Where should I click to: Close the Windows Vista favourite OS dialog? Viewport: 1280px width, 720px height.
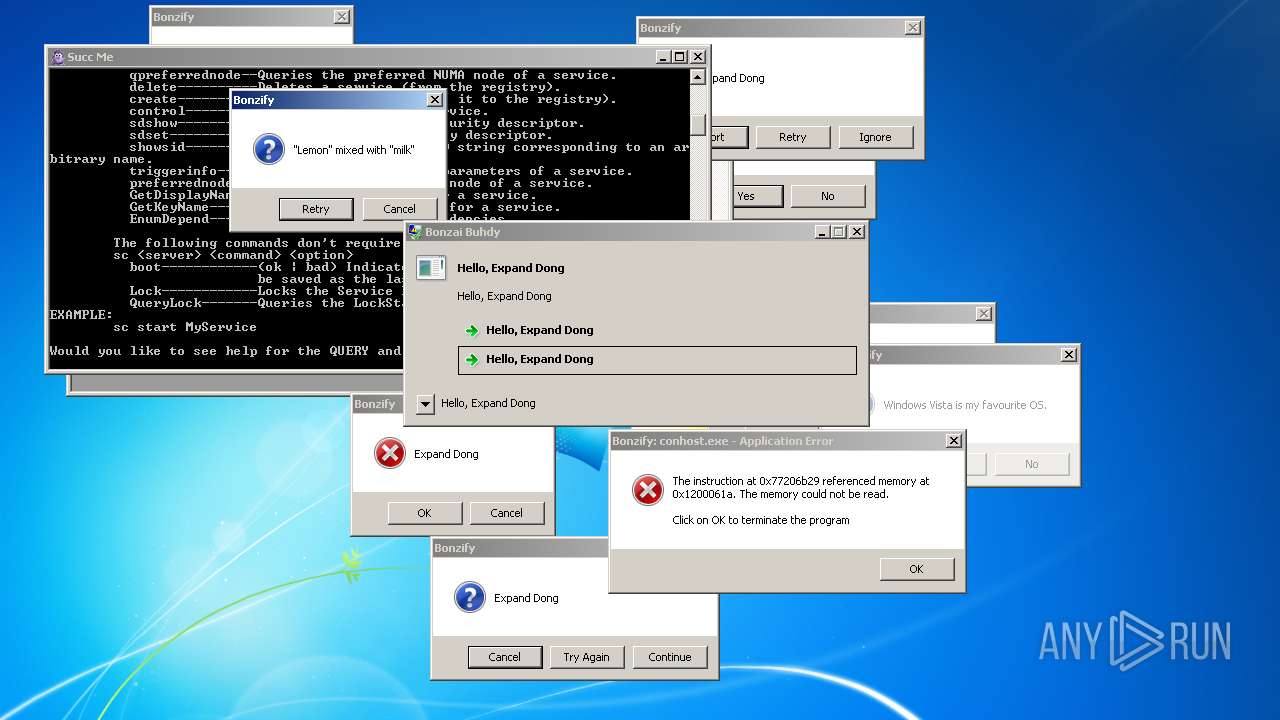[1069, 355]
